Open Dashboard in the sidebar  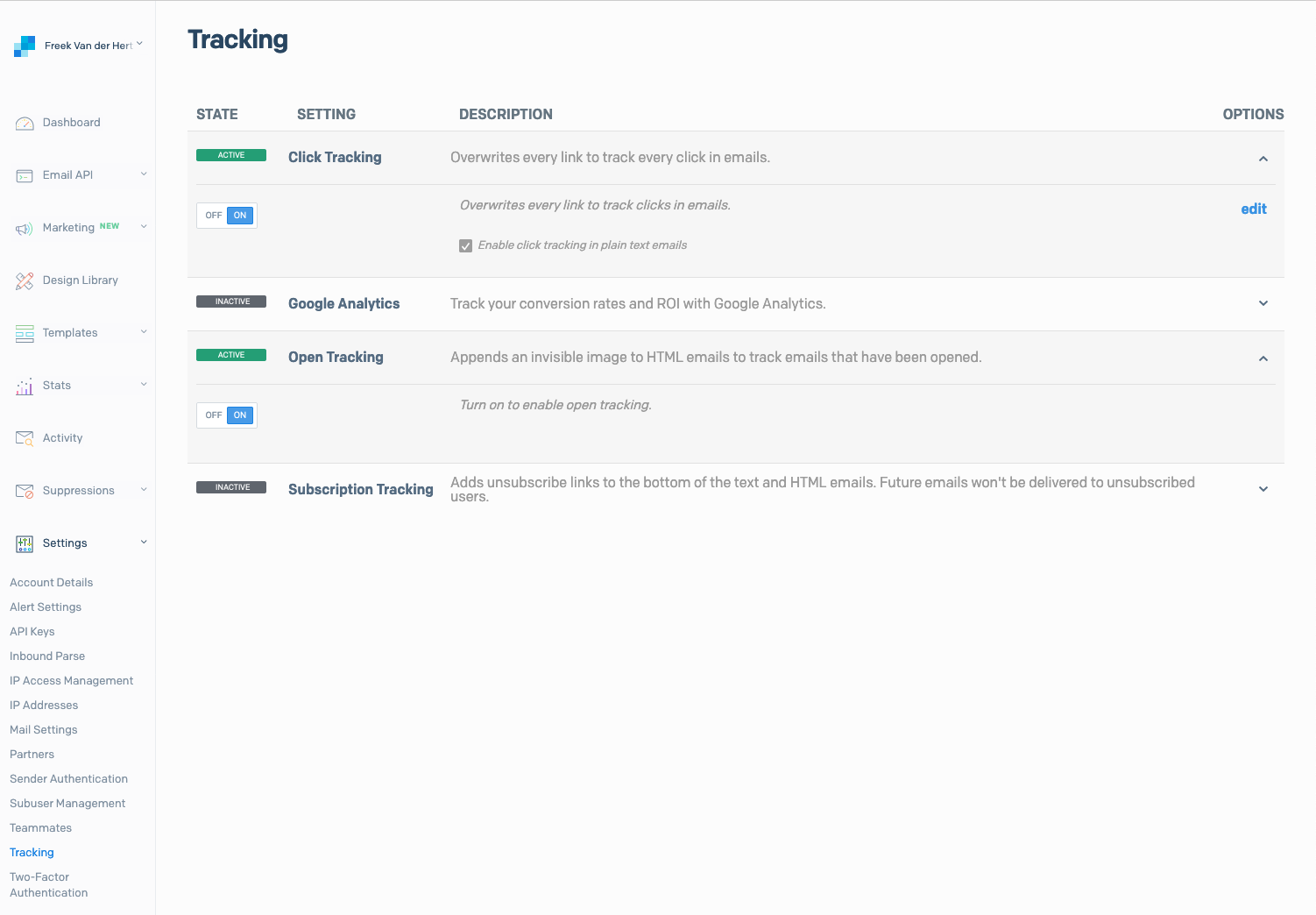point(72,123)
